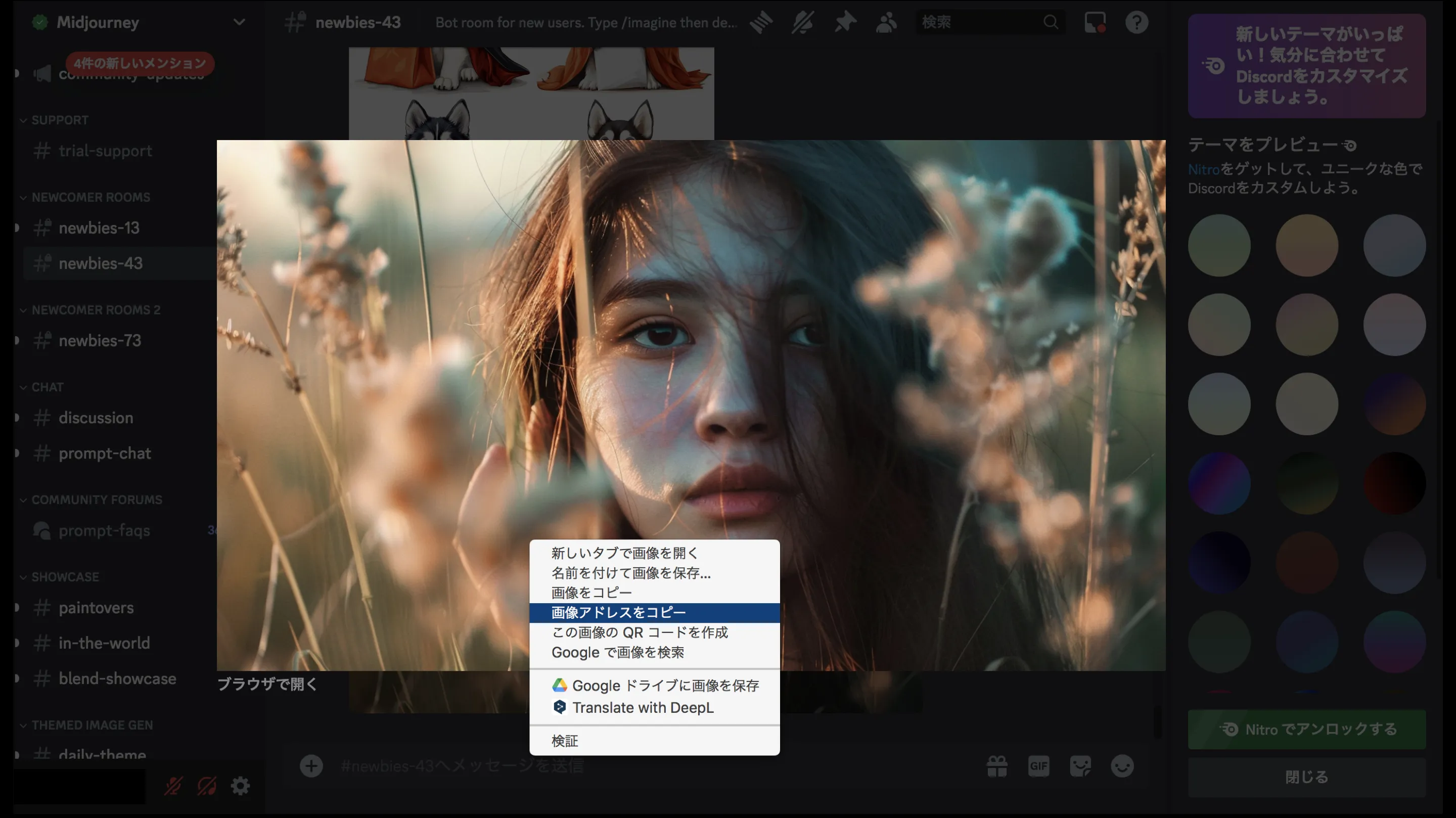The image size is (1456, 818).
Task: Click Nitro でアンロックする button
Action: (1306, 729)
